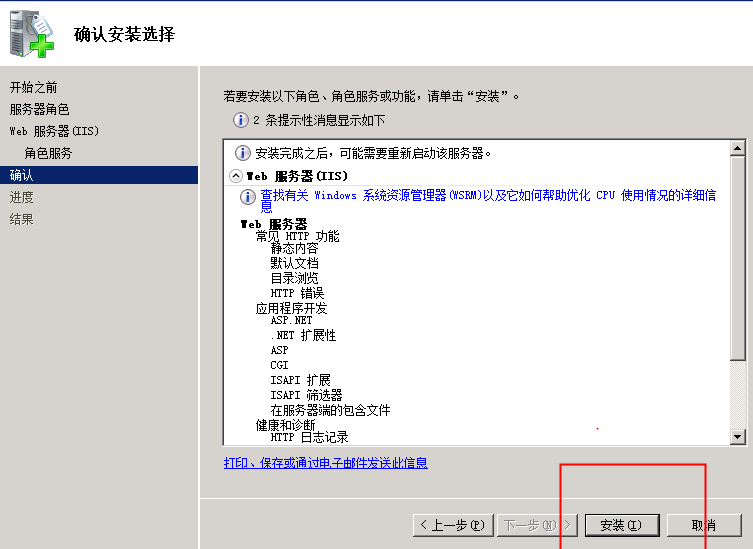This screenshot has width=753, height=549.
Task: Select the 服务器角色 step in the sidebar
Action: [40, 109]
